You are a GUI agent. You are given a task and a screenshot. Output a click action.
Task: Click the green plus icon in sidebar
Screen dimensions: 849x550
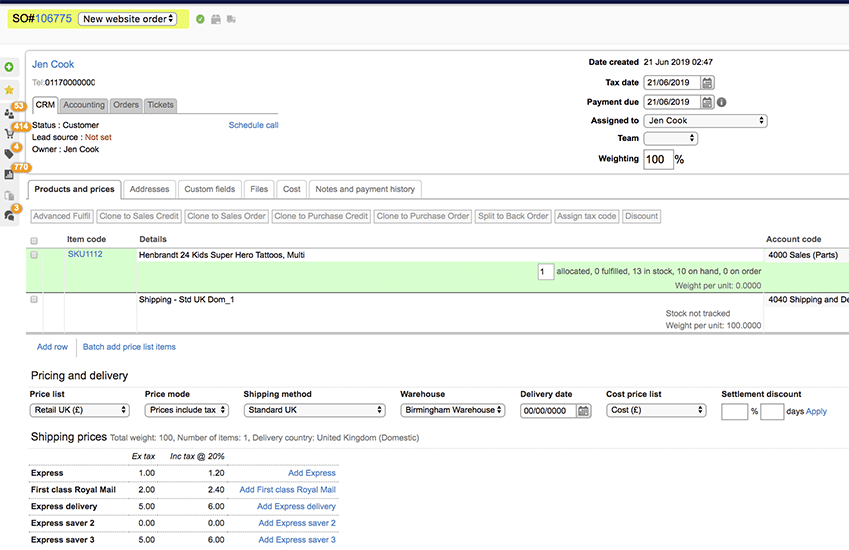click(x=9, y=67)
